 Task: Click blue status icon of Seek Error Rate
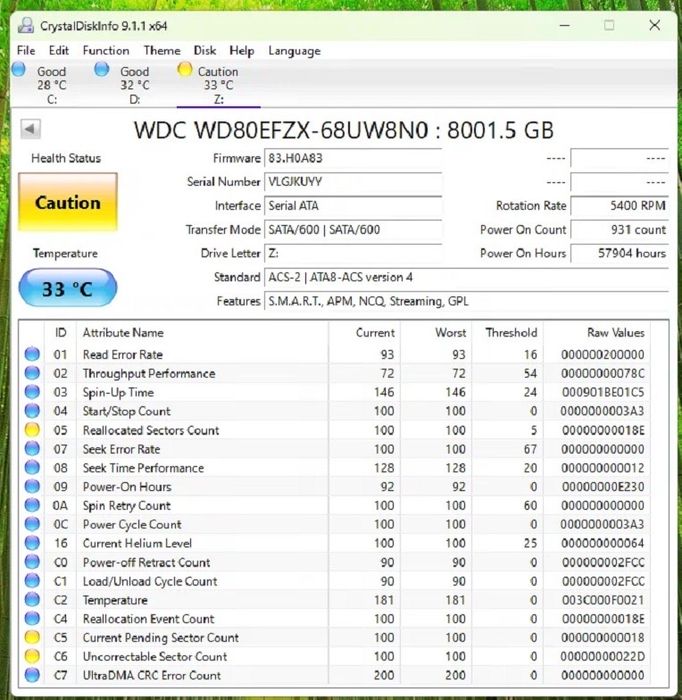click(32, 449)
